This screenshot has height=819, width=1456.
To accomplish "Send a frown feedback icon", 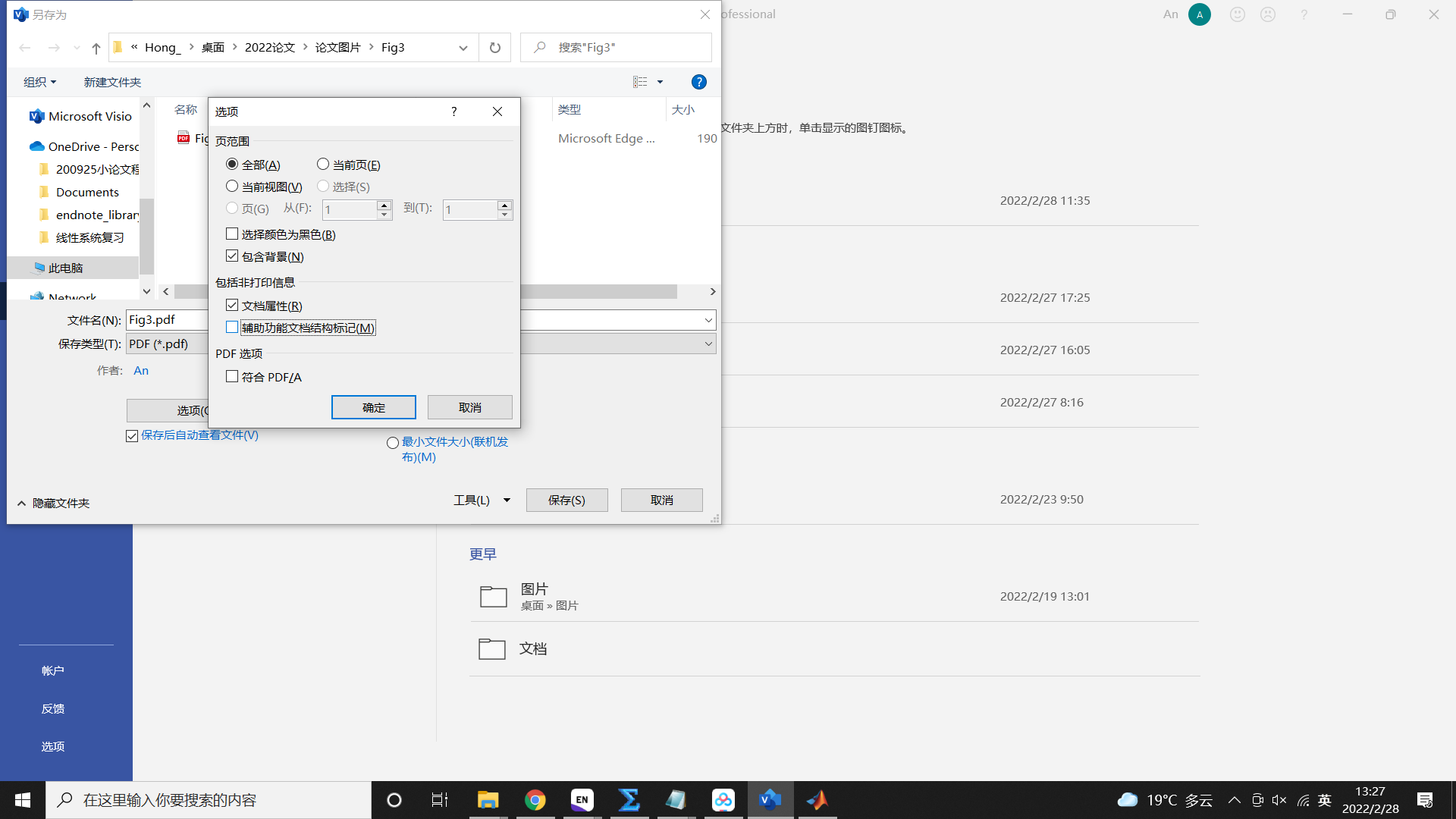I will click(1268, 14).
